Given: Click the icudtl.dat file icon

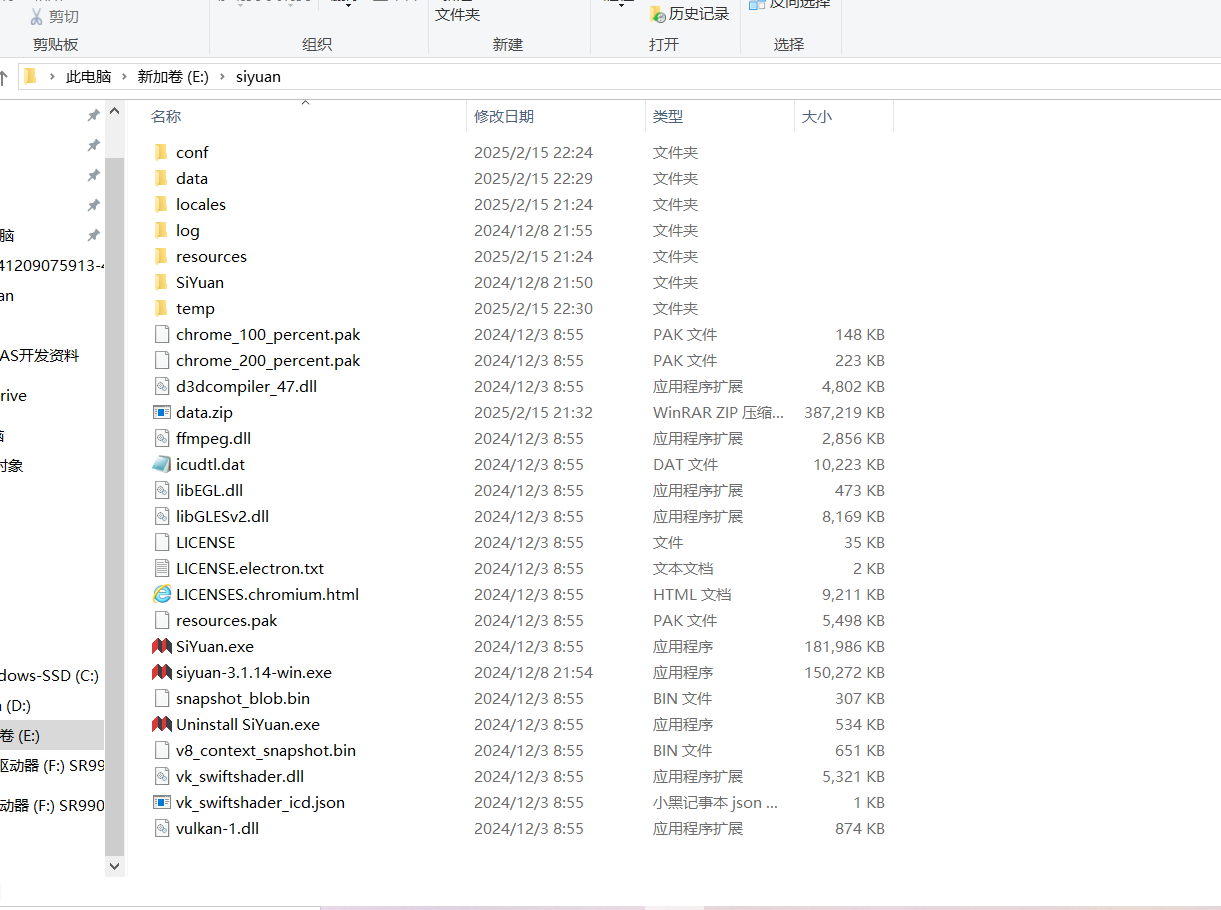Looking at the screenshot, I should 161,464.
